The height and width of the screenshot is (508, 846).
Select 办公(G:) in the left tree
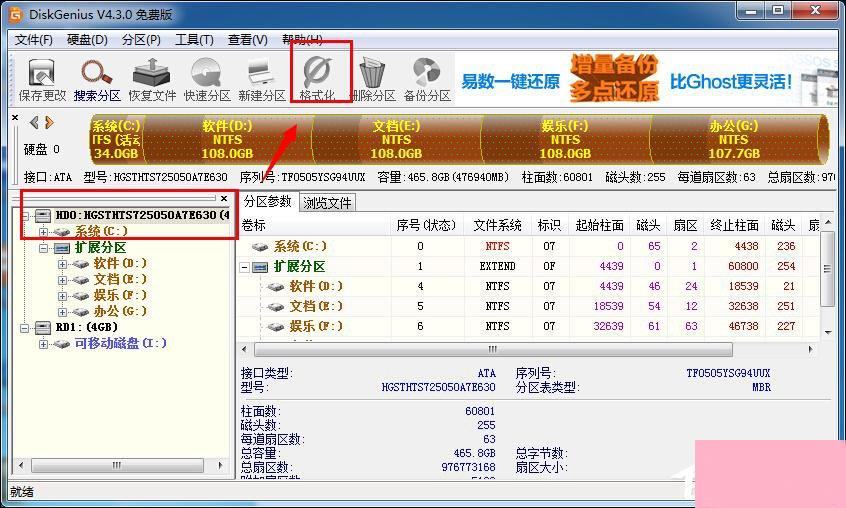tap(120, 311)
